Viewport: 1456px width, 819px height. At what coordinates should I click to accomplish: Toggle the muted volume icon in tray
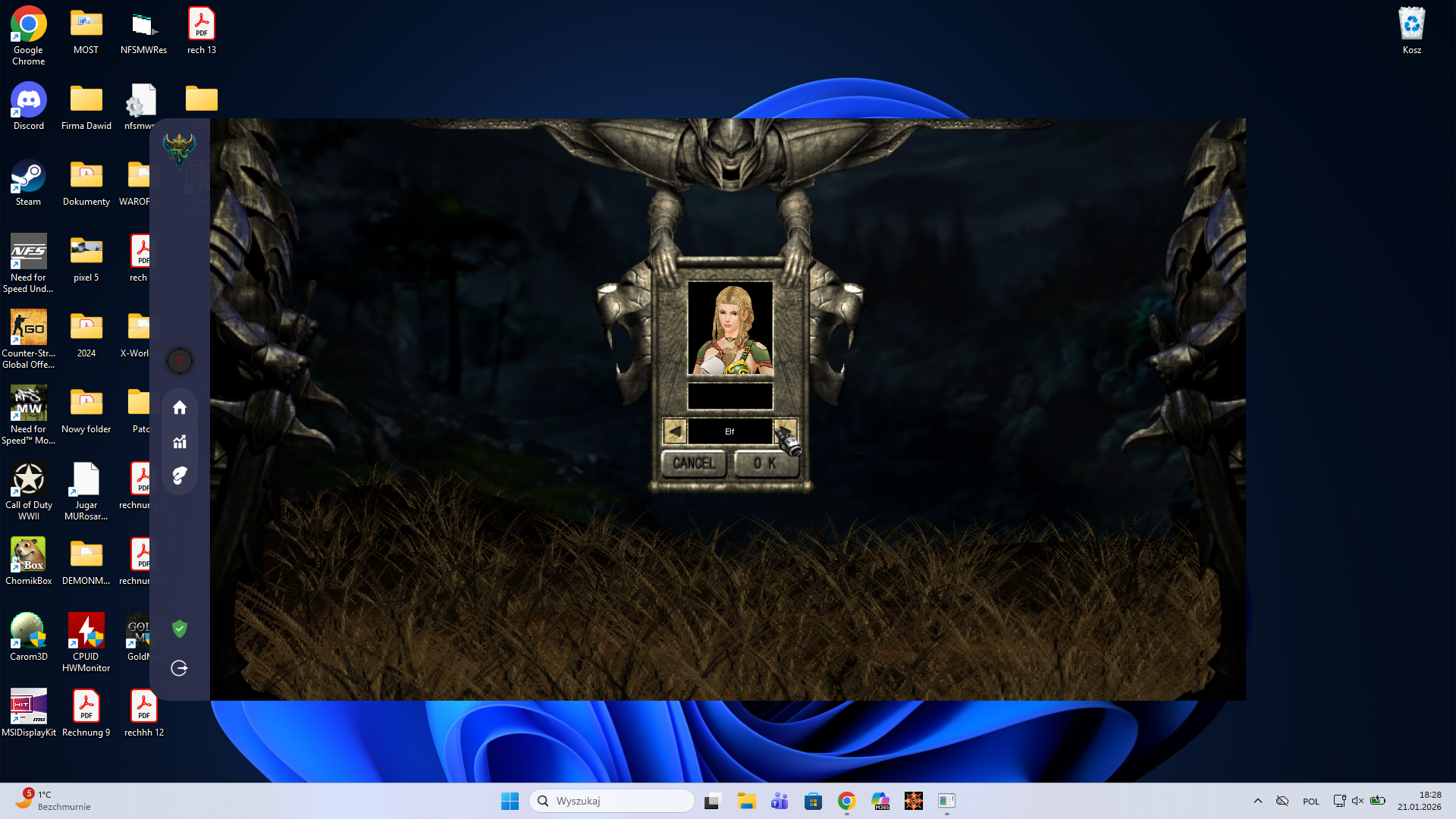click(x=1358, y=801)
